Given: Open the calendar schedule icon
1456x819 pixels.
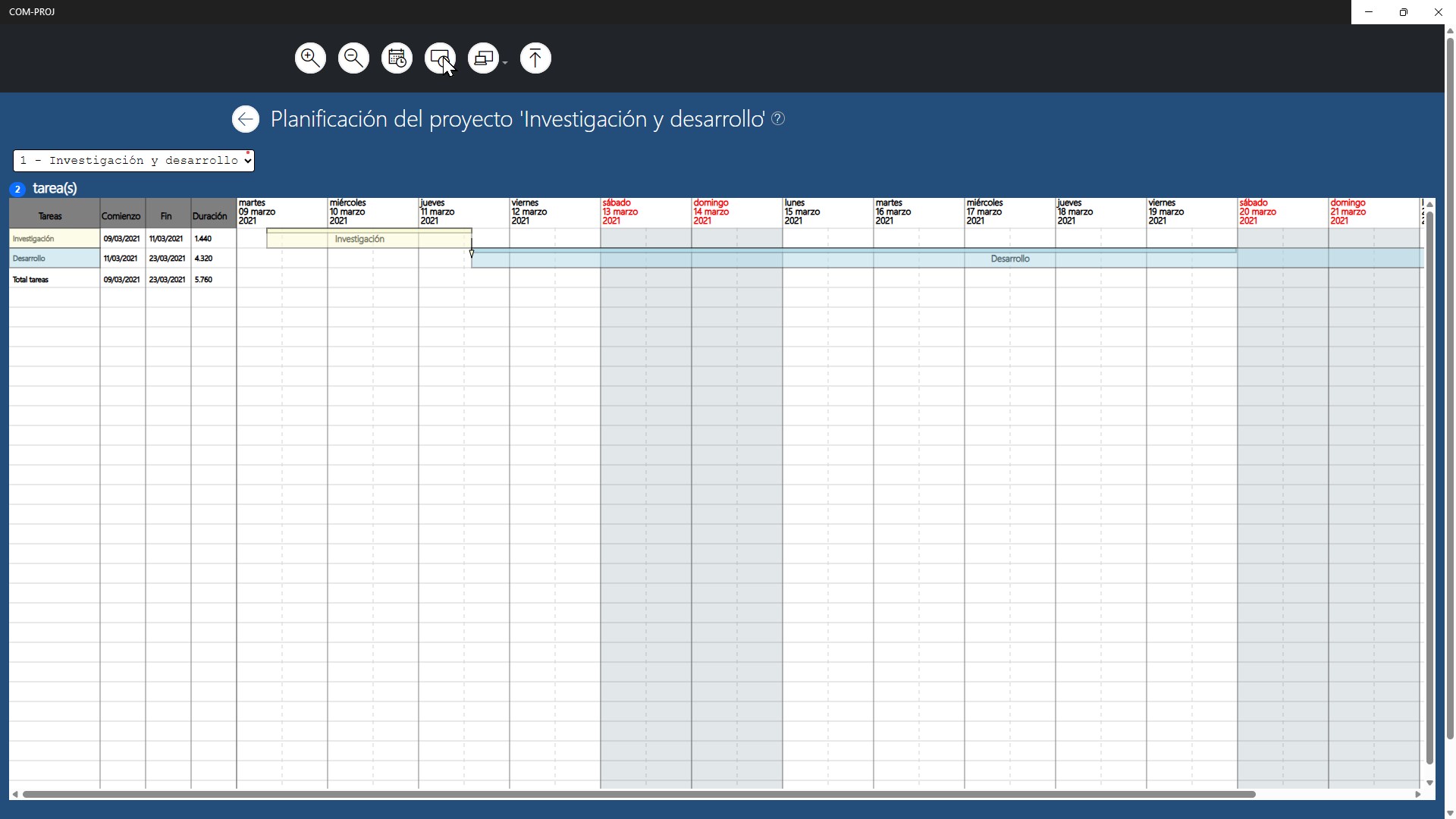Looking at the screenshot, I should [397, 58].
